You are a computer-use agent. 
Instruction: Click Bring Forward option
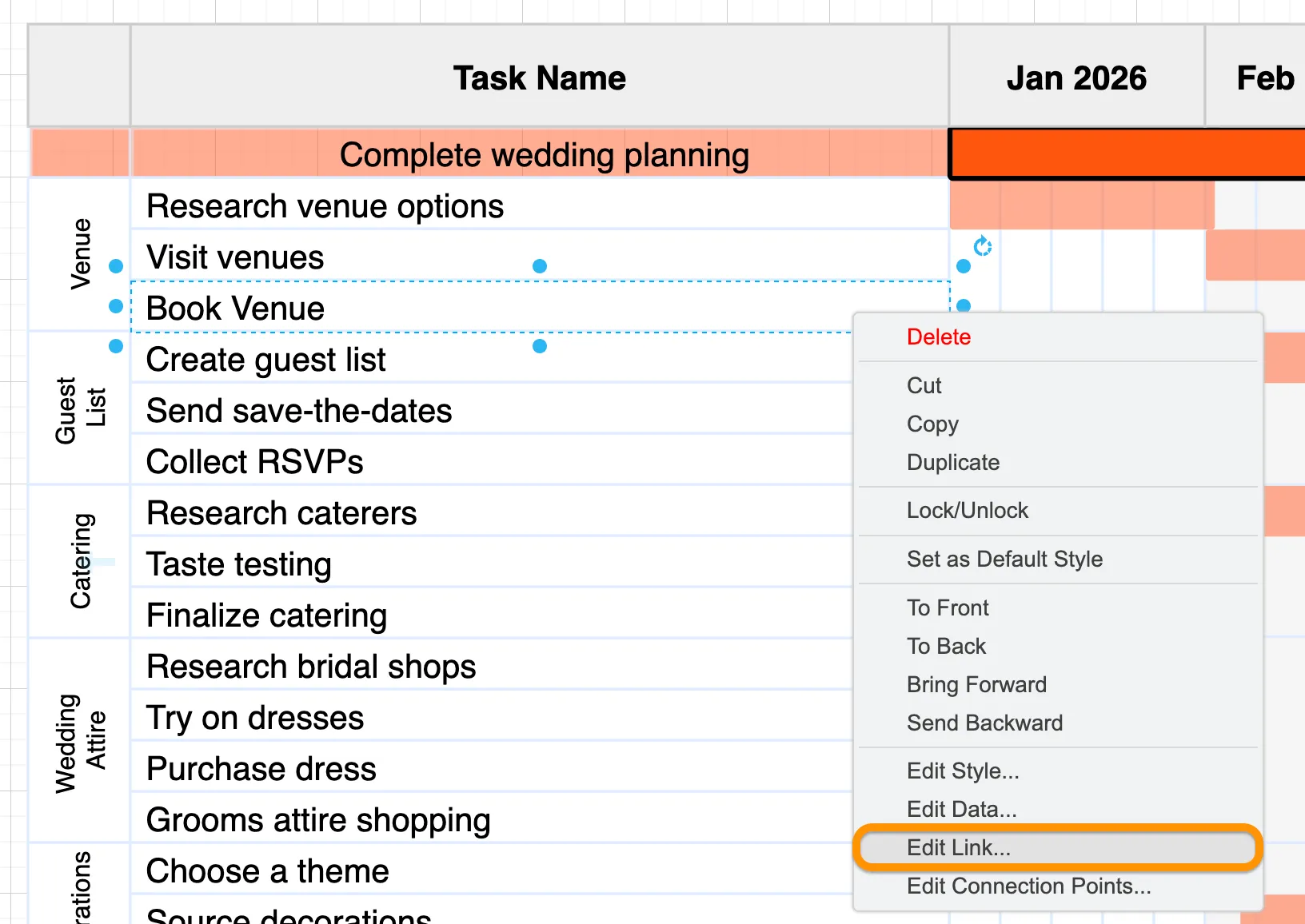pos(976,685)
